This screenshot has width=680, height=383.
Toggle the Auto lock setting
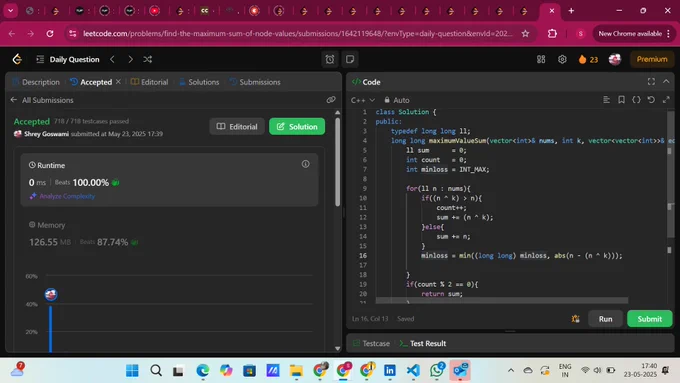396,100
